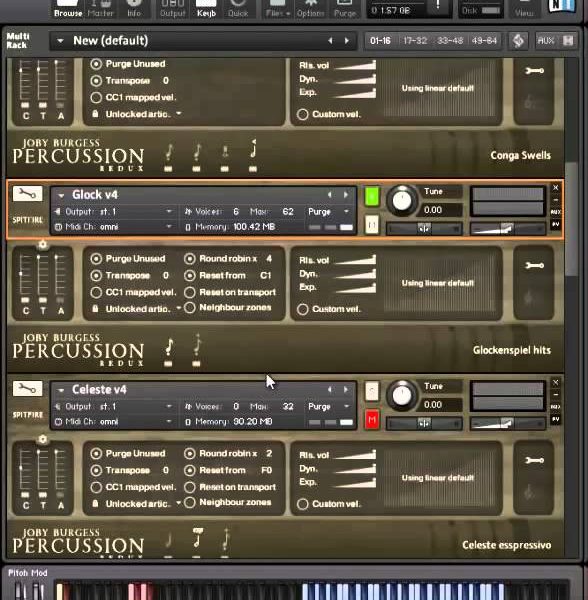Select middle articulation note in Celeste esspressivo

point(197,541)
